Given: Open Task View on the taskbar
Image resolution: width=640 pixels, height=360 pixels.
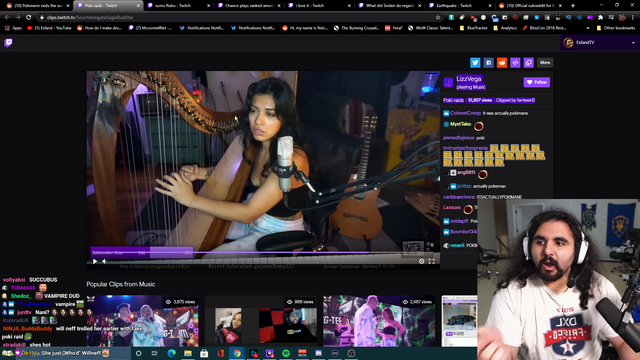Looking at the screenshot, I should [x=155, y=353].
